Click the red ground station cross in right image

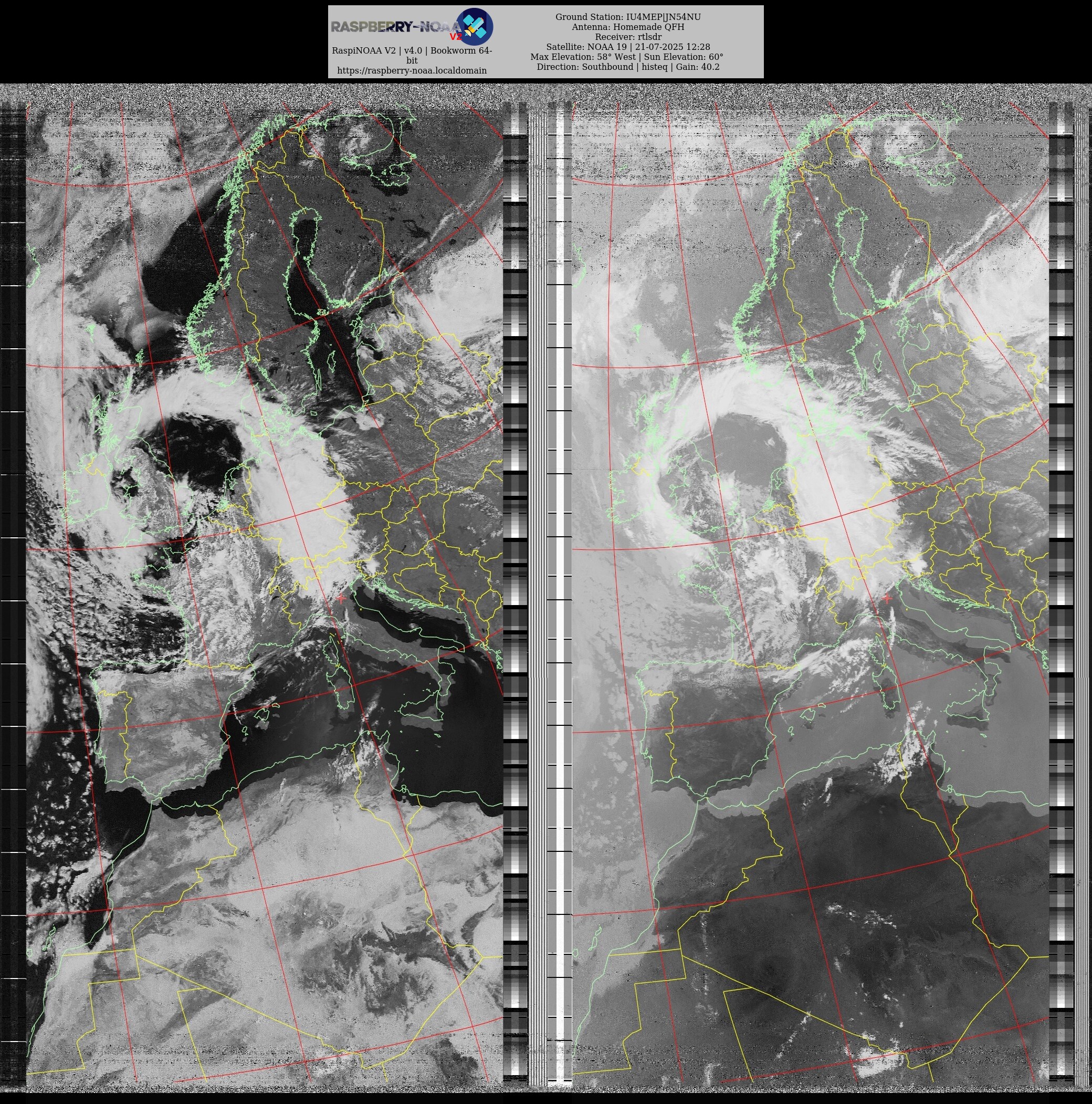[888, 599]
